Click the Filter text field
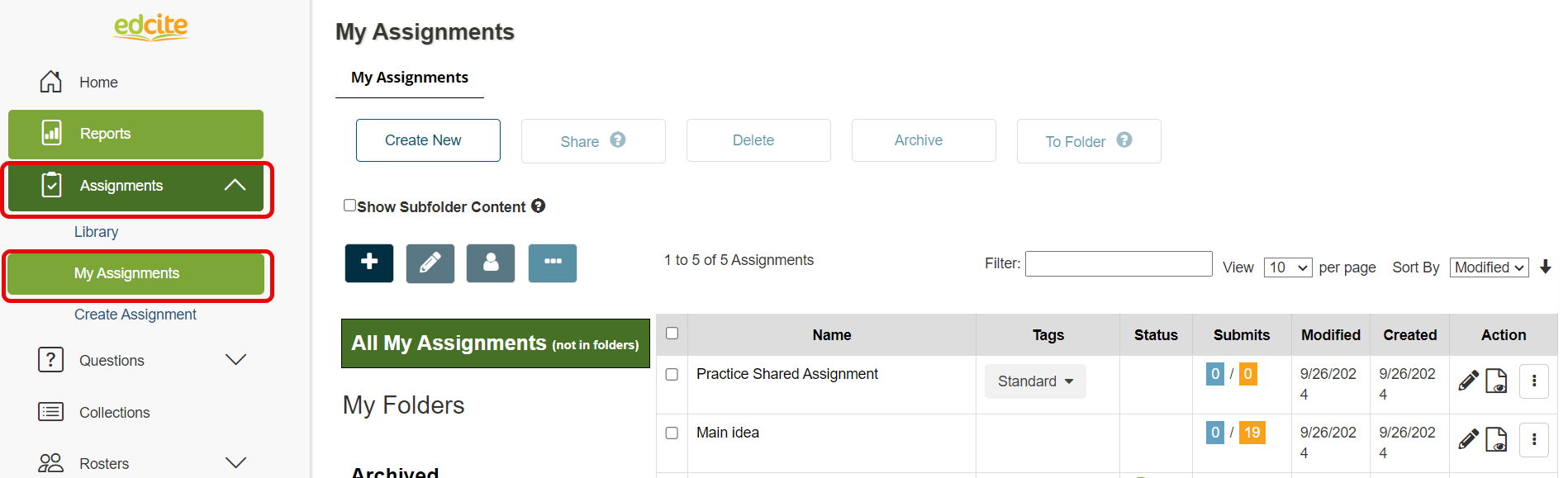The image size is (1568, 478). tap(1119, 264)
